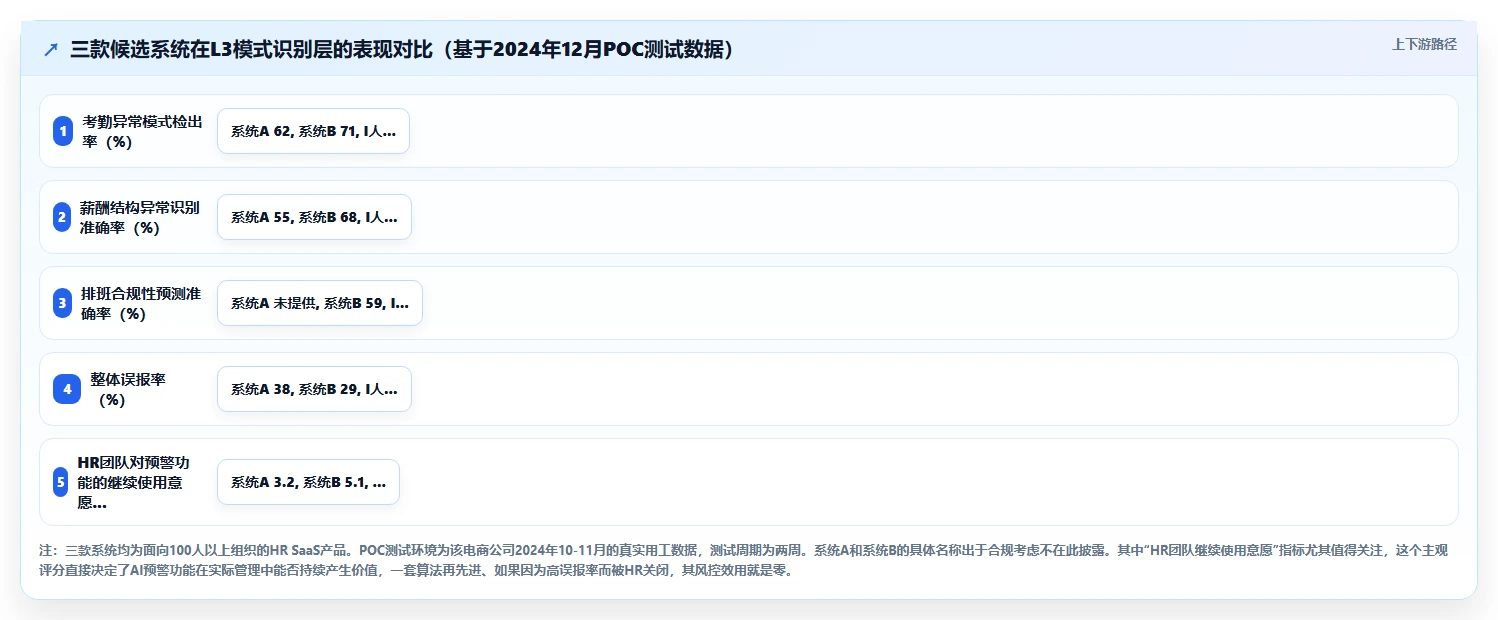Open the value chip '系统A 3.2, 系统B 5.1'
This screenshot has height=620, width=1498.
point(308,482)
